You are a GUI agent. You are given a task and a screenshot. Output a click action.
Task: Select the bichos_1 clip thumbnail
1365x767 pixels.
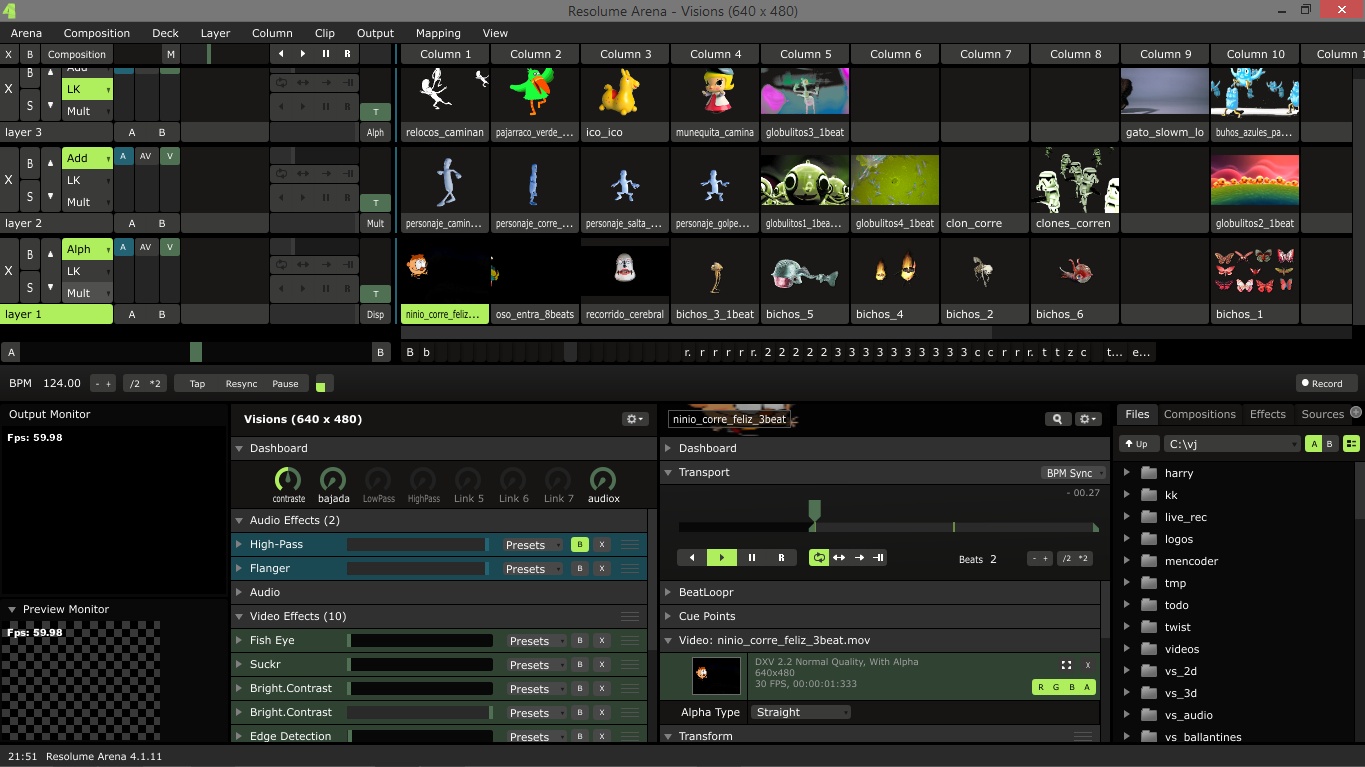pyautogui.click(x=1254, y=271)
